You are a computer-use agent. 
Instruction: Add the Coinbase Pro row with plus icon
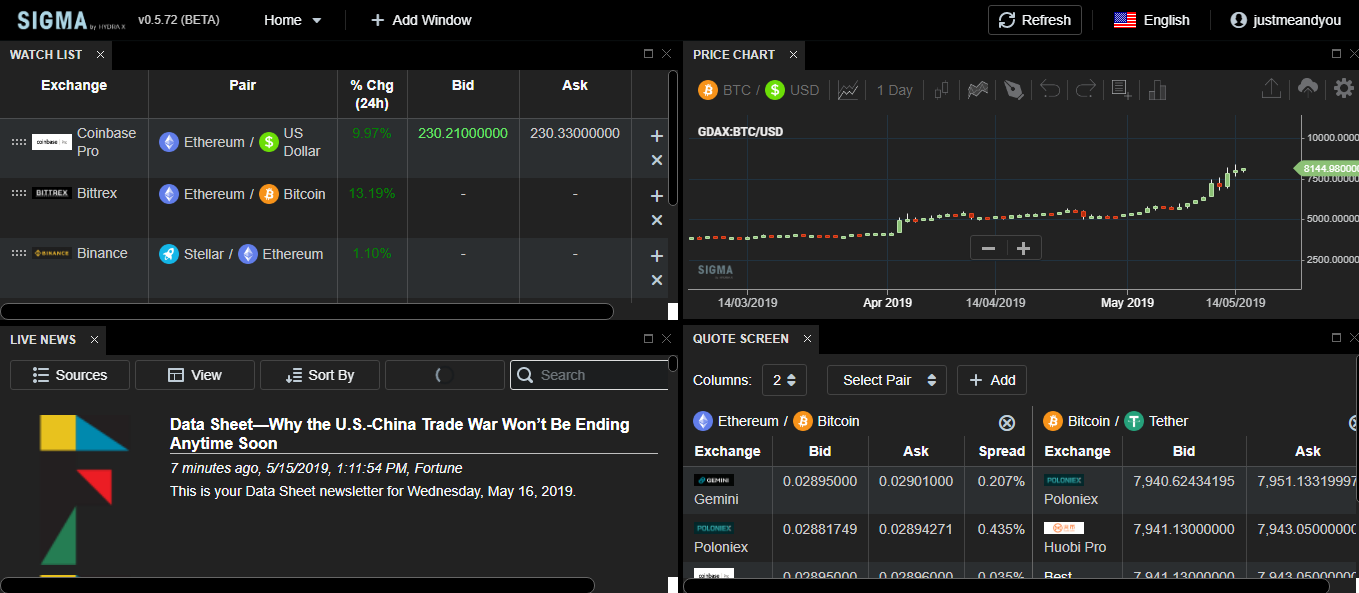[657, 136]
